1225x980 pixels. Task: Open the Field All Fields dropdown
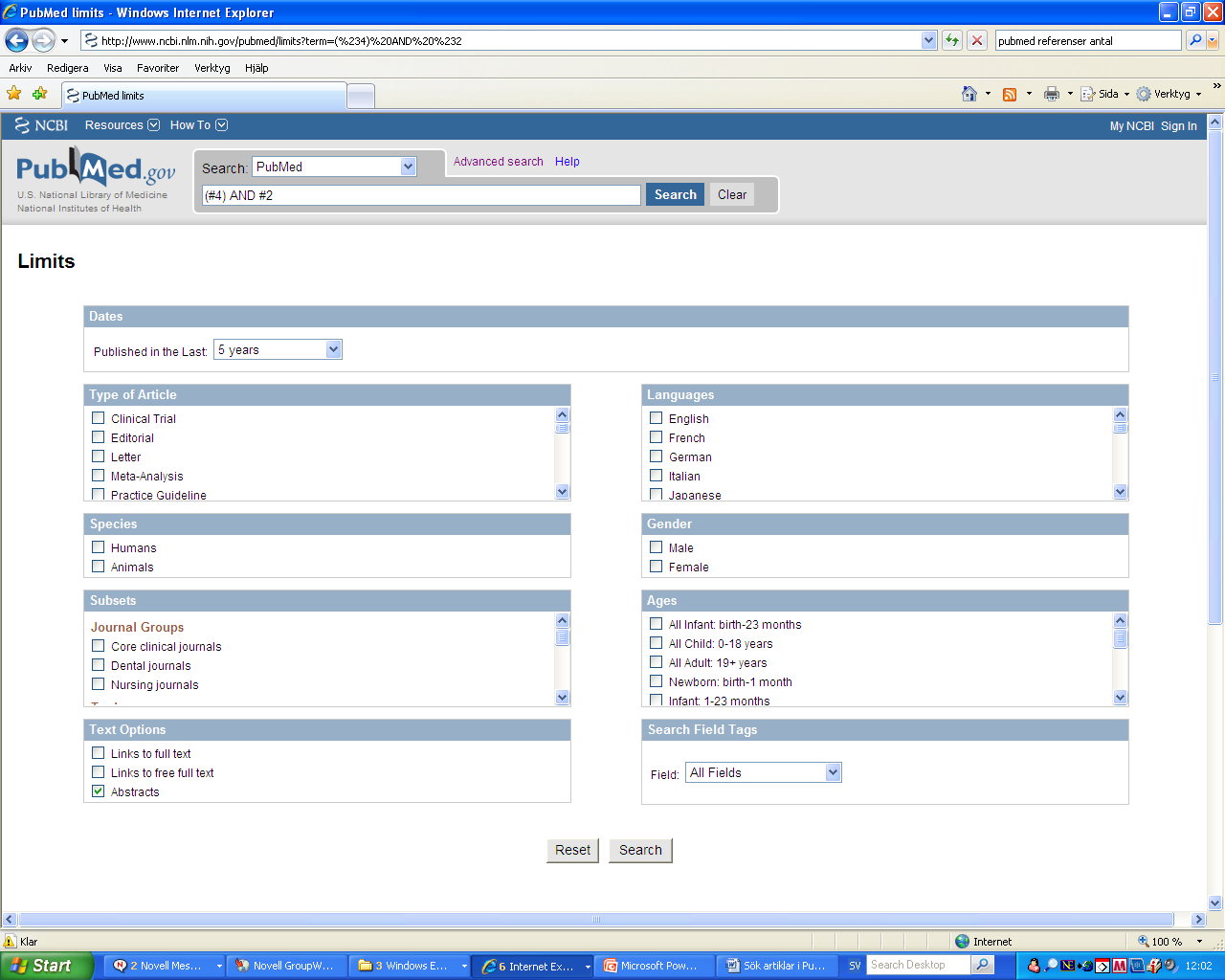pyautogui.click(x=764, y=772)
